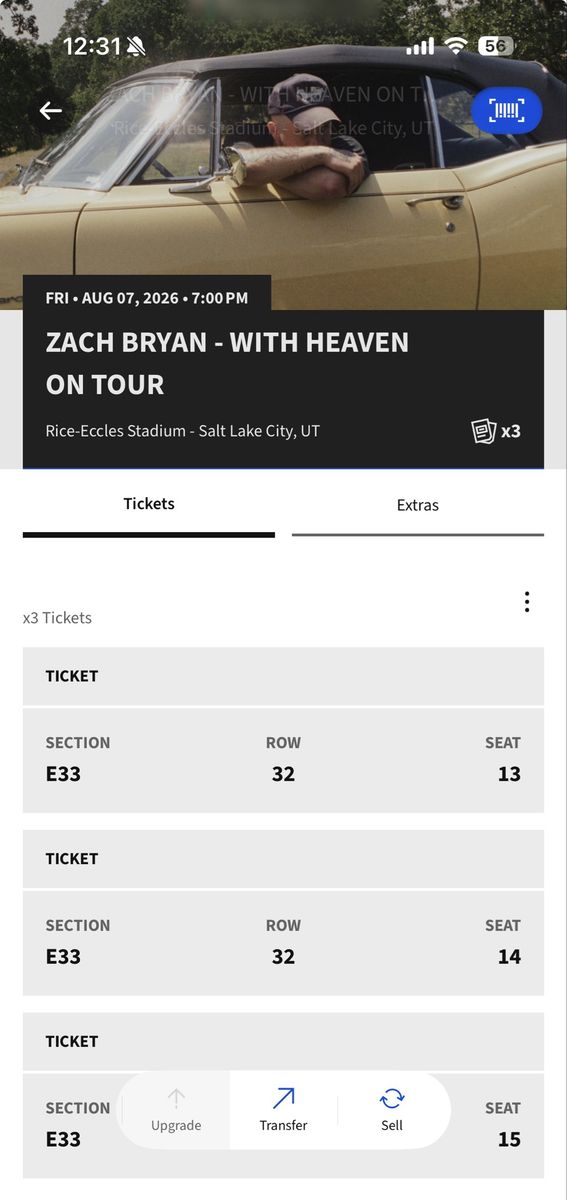Tap the second TICKET header

[283, 859]
